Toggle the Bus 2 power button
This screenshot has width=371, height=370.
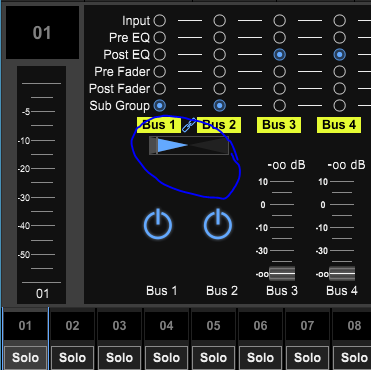pos(218,225)
